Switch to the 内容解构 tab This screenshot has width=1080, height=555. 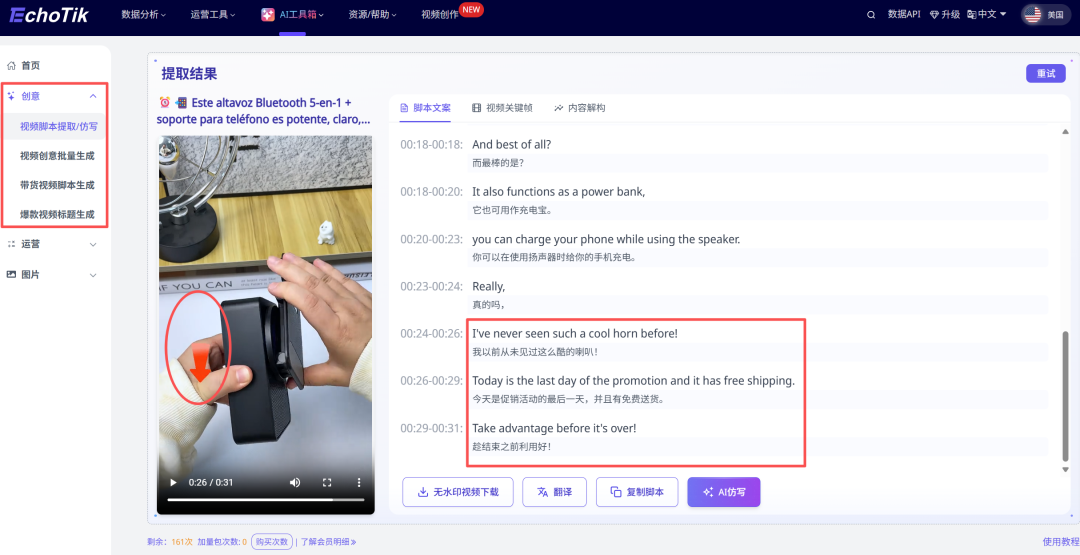coord(580,108)
